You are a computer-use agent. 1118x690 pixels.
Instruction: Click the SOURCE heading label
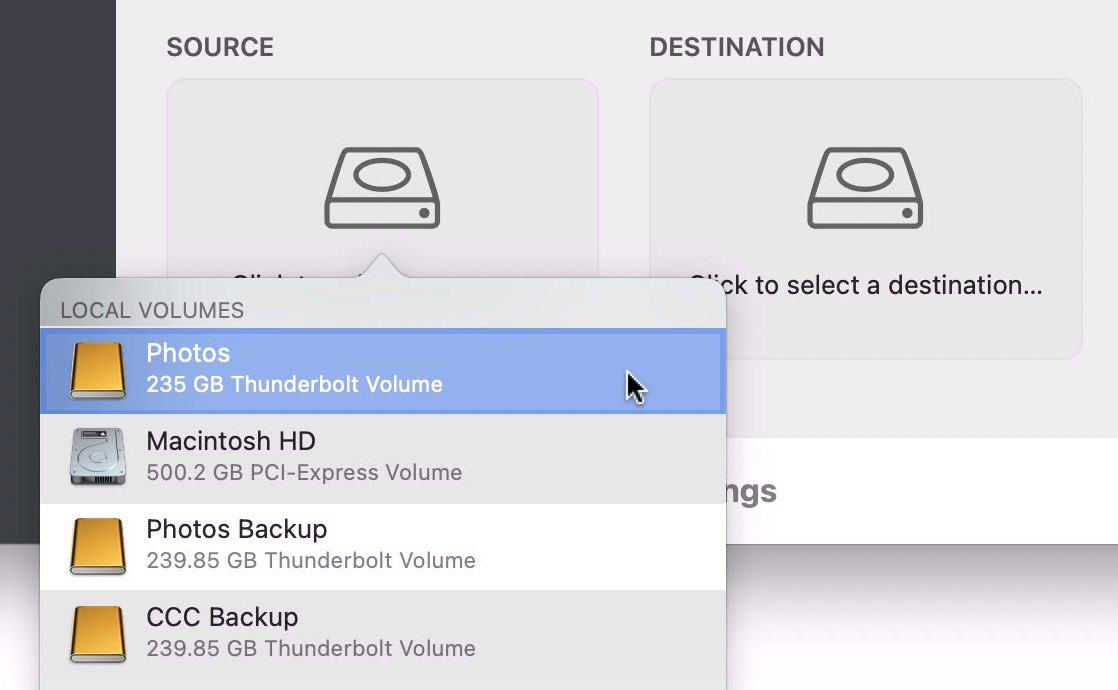[220, 47]
